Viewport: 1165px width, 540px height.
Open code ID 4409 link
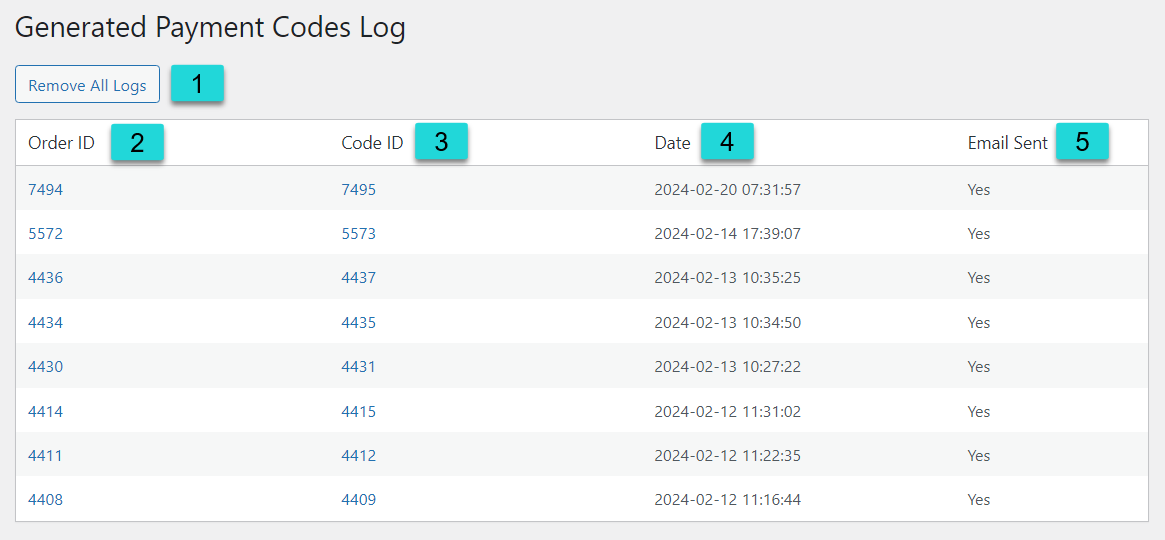pos(359,500)
